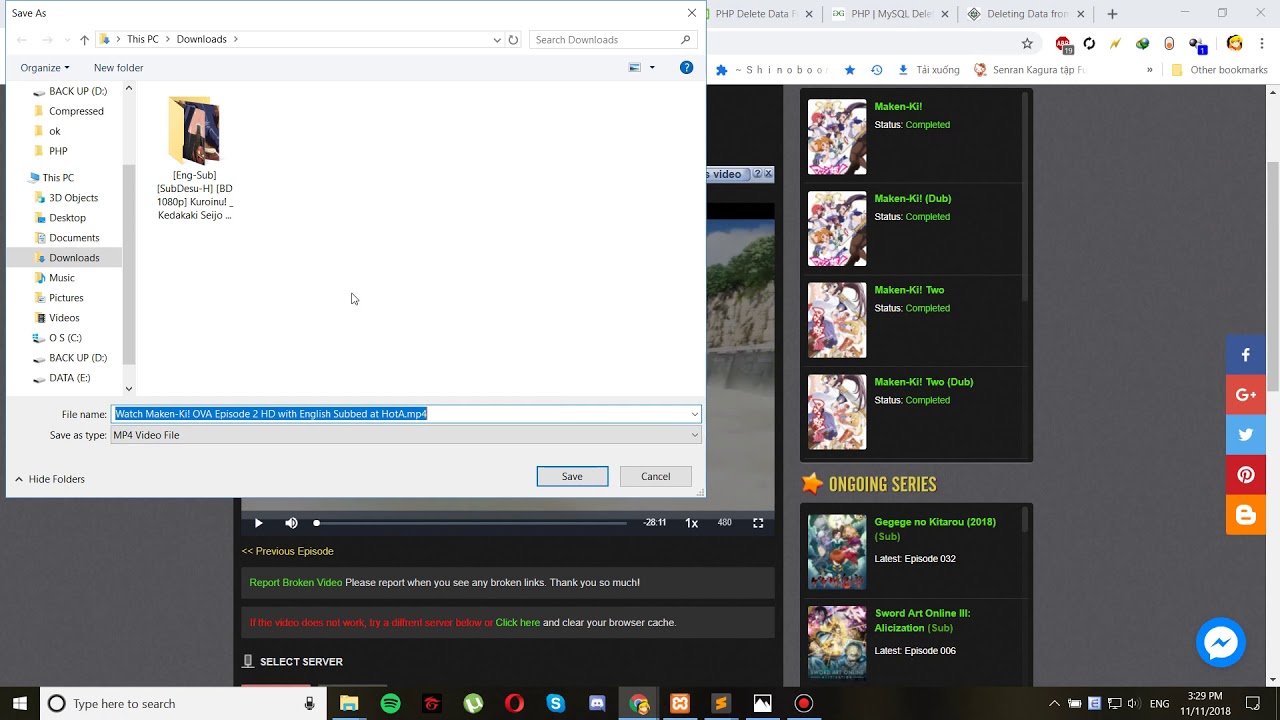Viewport: 1280px width, 720px height.
Task: Click the New folder button
Action: [x=118, y=67]
